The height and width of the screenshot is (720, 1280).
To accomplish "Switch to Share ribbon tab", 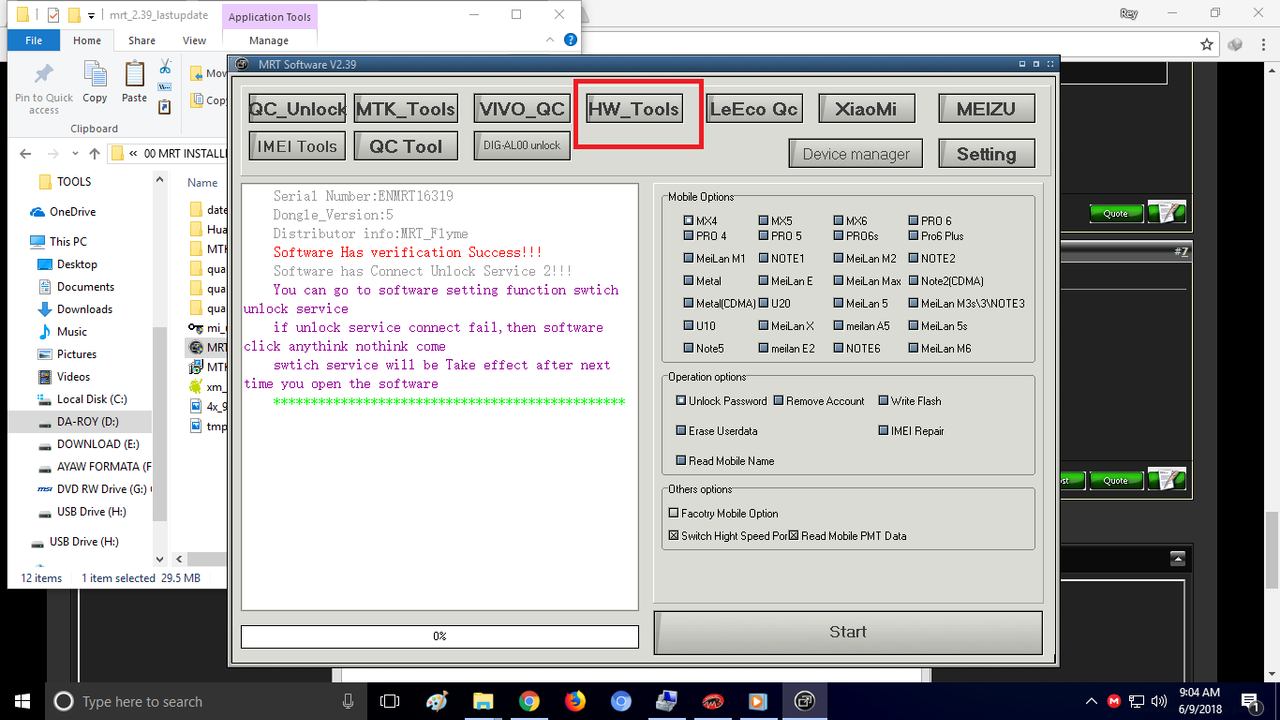I will pos(142,41).
